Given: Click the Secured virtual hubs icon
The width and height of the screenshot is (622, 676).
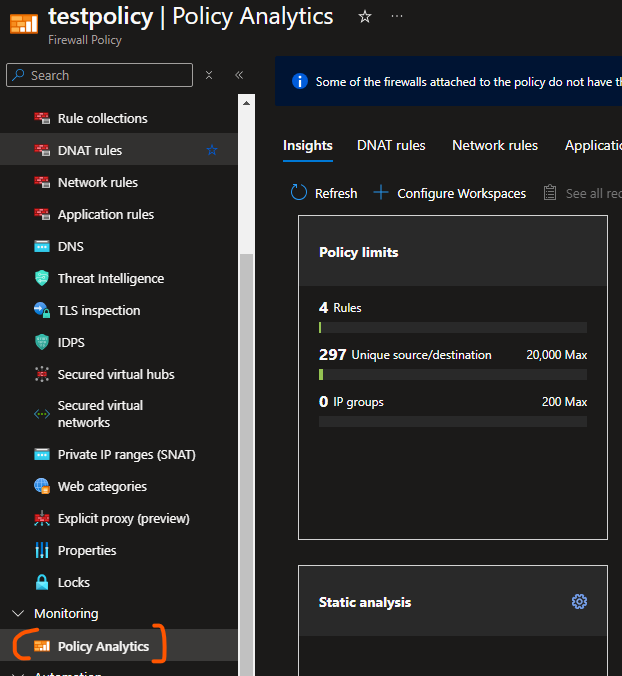Looking at the screenshot, I should (x=42, y=374).
